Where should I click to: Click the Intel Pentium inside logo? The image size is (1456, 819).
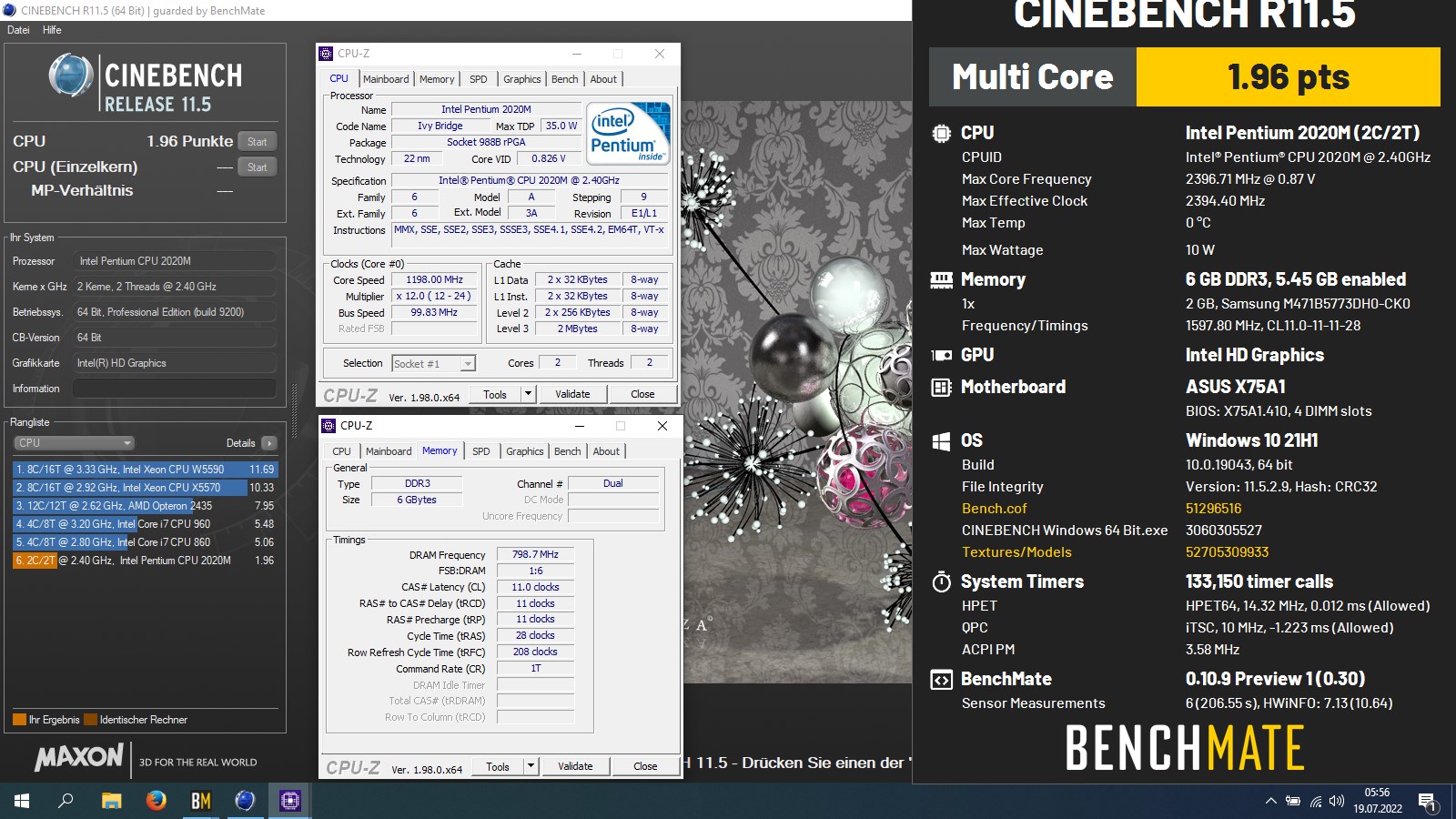pyautogui.click(x=628, y=133)
